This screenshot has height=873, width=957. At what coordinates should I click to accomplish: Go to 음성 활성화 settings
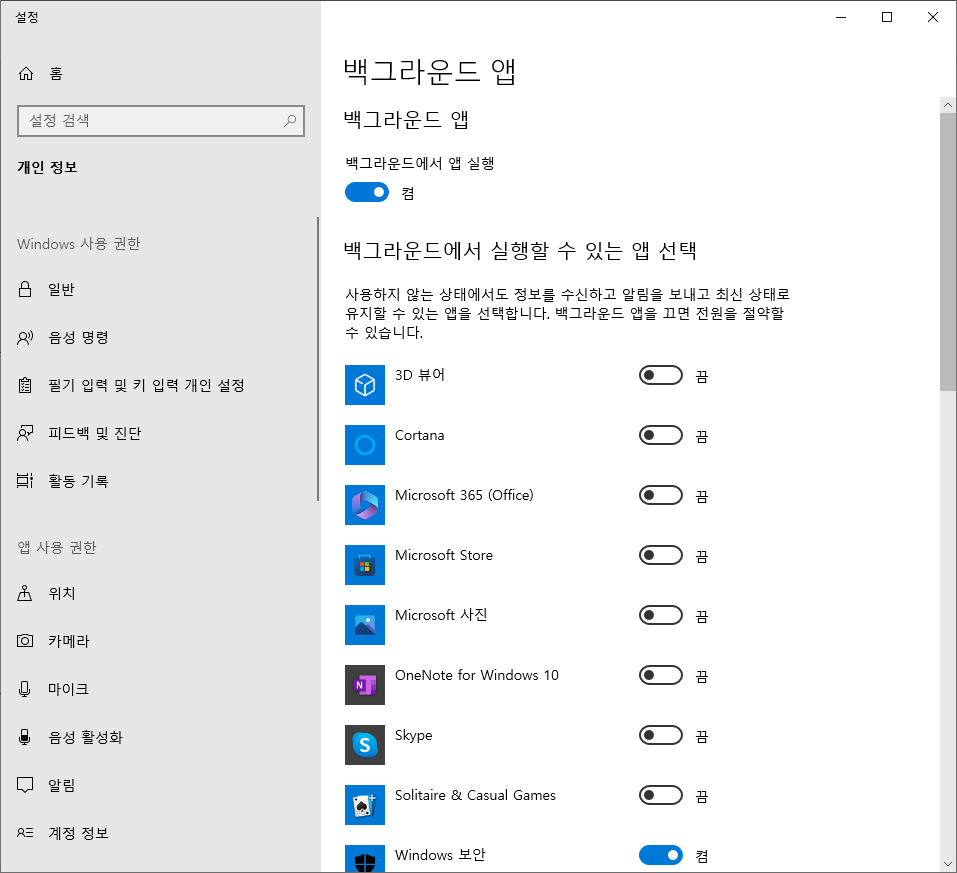[159, 737]
